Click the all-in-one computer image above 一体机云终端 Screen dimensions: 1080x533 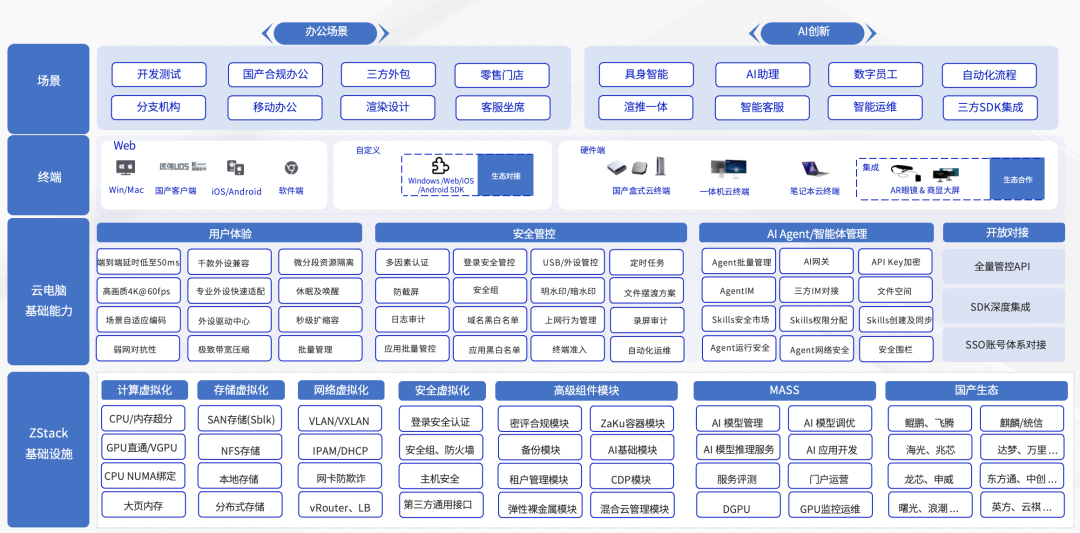pos(727,168)
